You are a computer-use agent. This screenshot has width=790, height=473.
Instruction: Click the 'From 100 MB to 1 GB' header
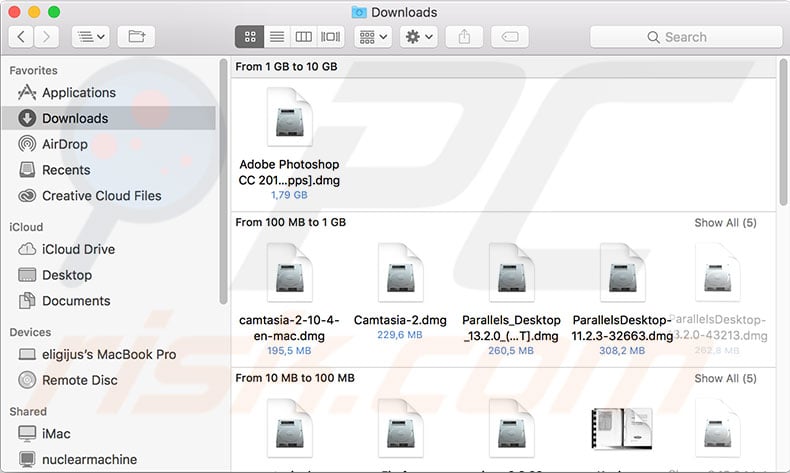tap(291, 222)
